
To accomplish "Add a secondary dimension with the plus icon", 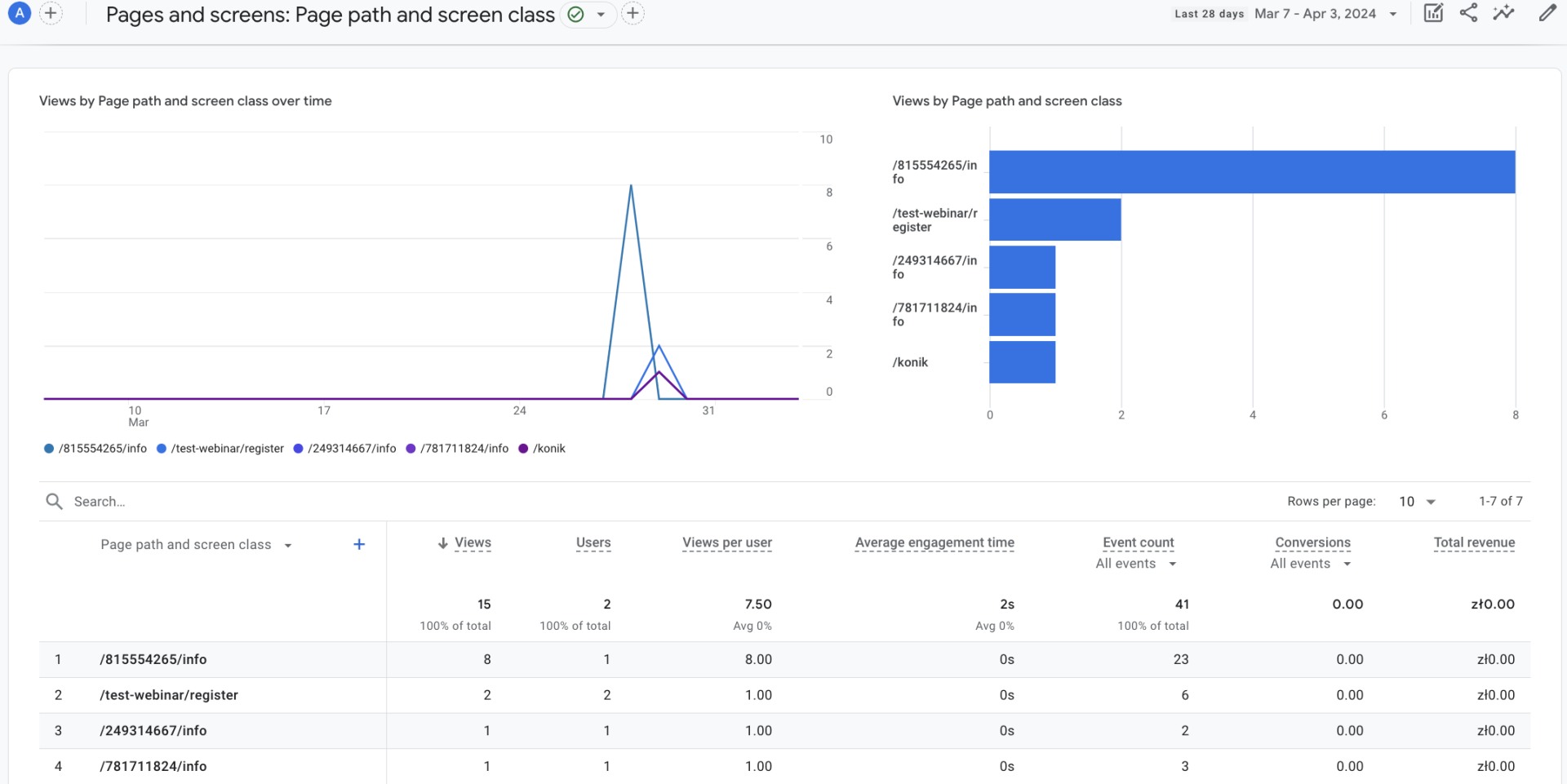I will coord(358,544).
